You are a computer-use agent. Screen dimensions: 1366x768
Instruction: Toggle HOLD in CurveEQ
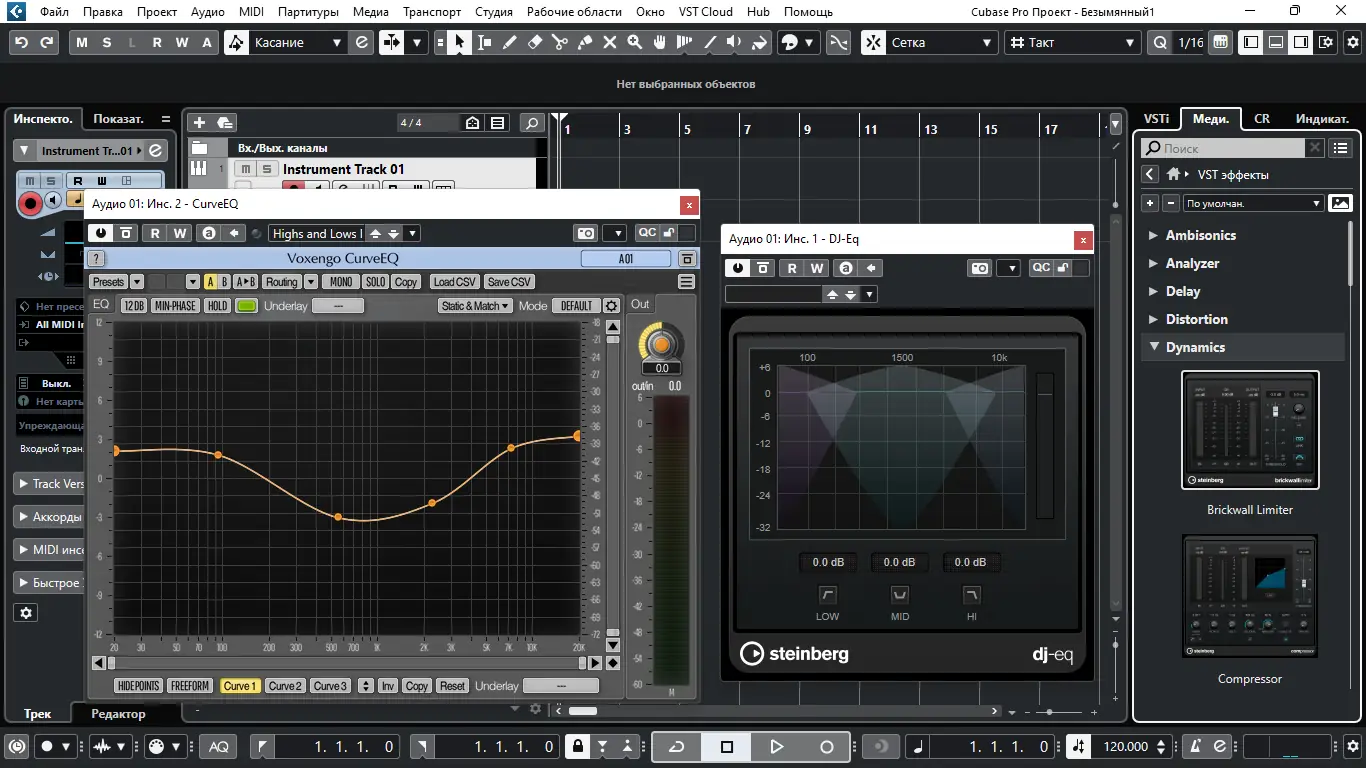(x=217, y=306)
